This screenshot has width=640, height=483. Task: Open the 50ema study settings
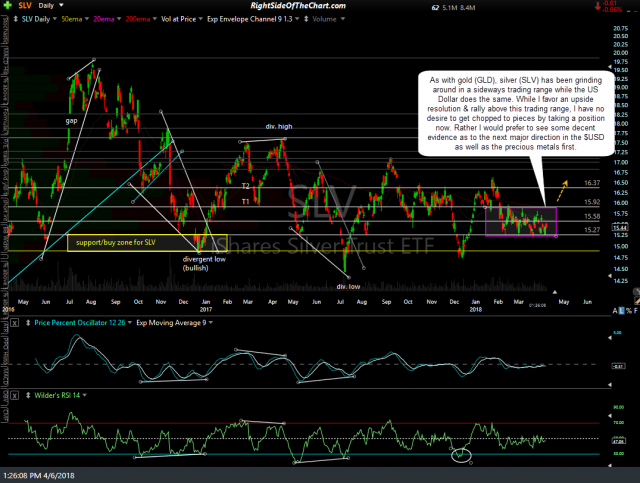coord(72,19)
